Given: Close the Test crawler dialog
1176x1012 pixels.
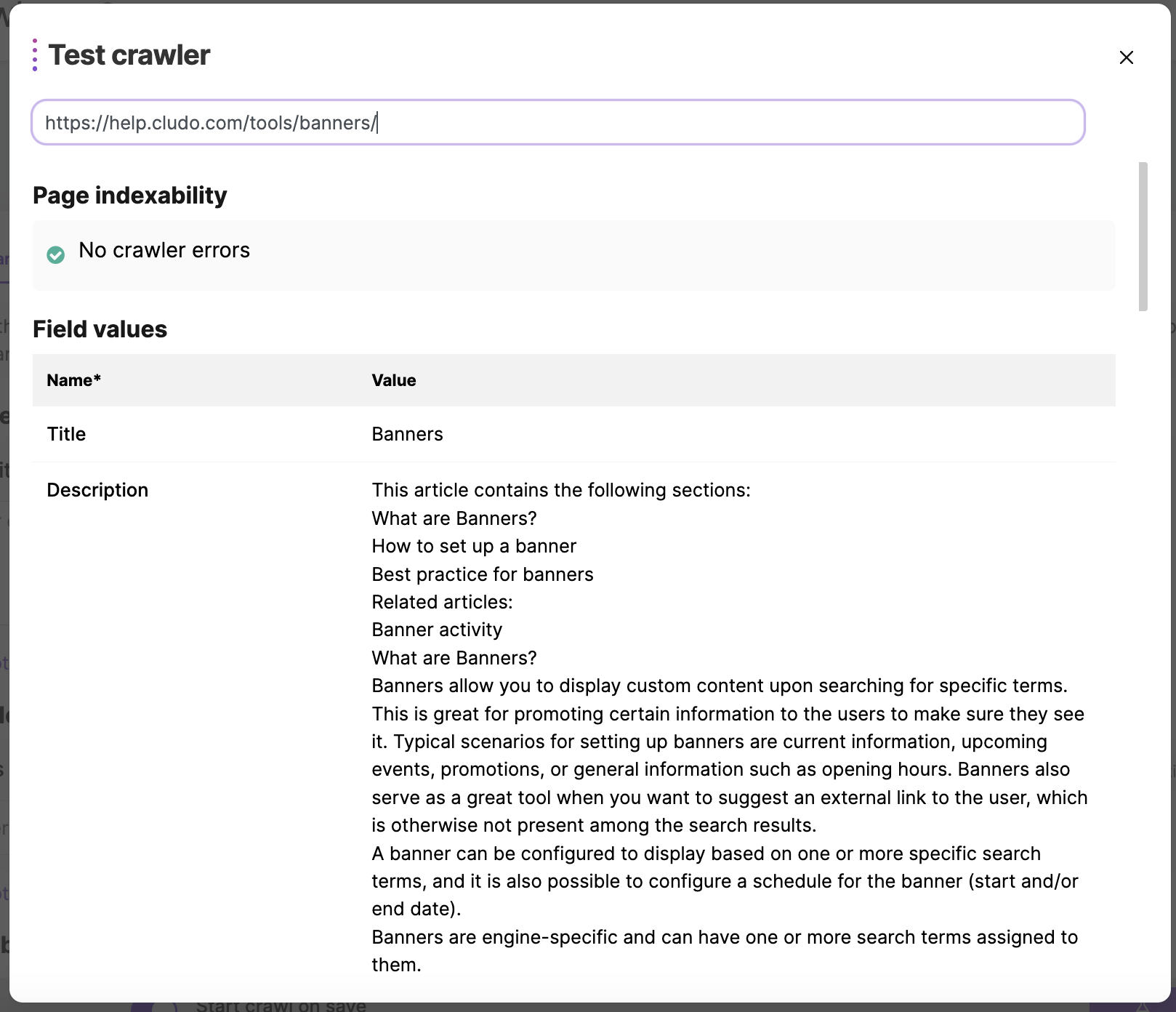Looking at the screenshot, I should coord(1126,57).
